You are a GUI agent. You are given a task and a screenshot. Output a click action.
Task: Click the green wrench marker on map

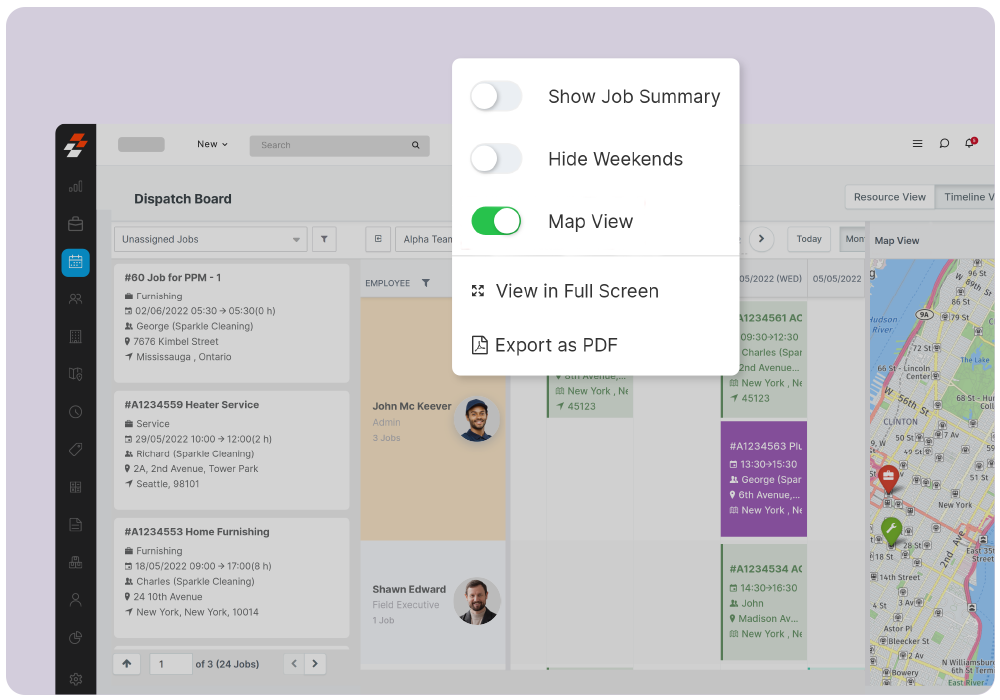891,531
